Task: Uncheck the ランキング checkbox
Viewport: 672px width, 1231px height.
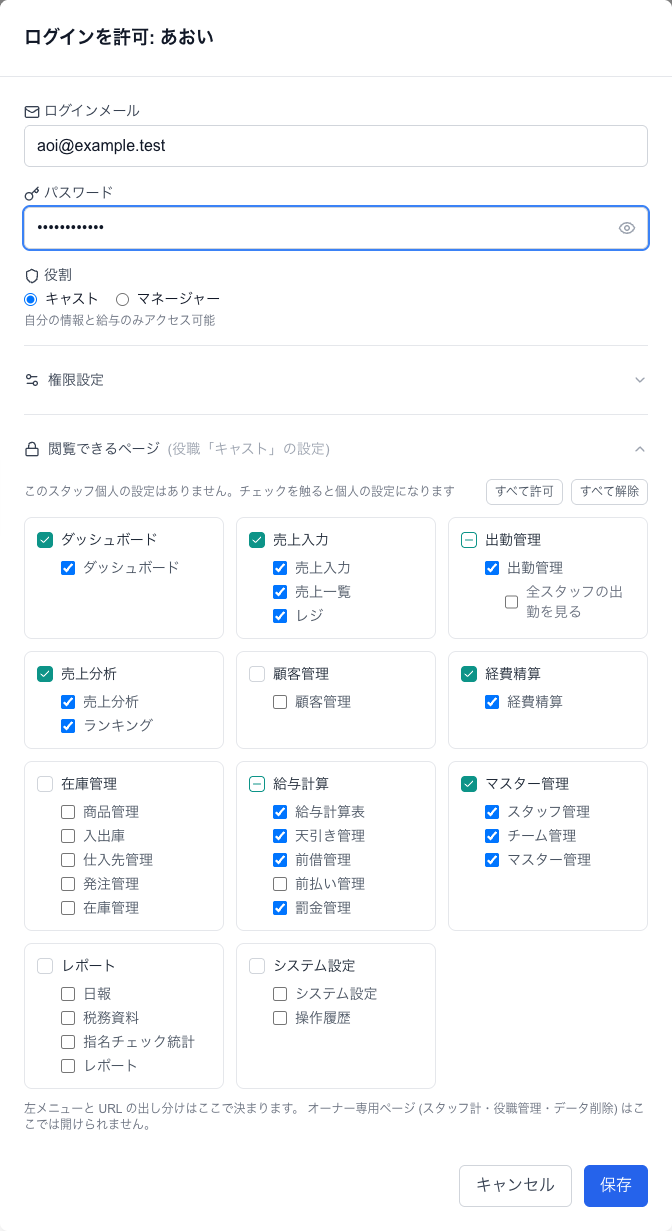Action: (x=68, y=726)
